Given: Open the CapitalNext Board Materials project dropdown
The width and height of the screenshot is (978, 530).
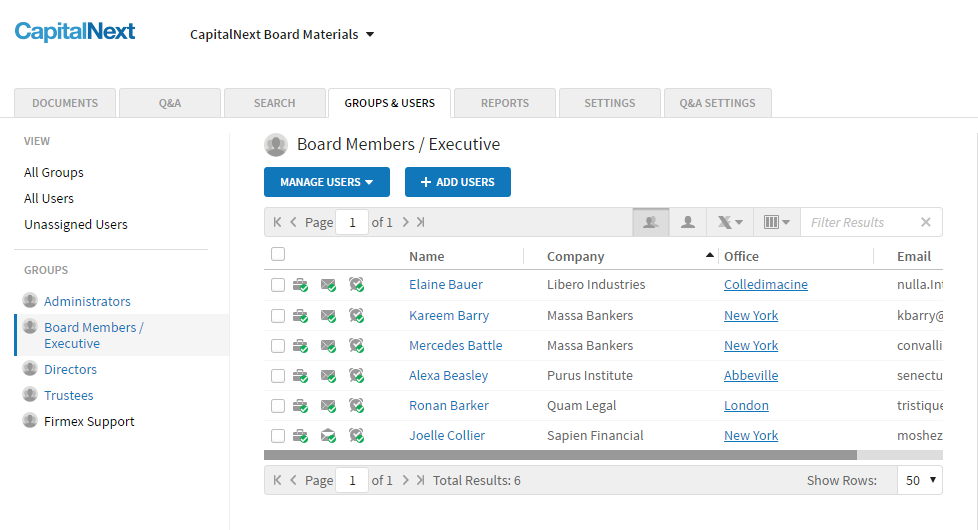Looking at the screenshot, I should click(x=282, y=34).
